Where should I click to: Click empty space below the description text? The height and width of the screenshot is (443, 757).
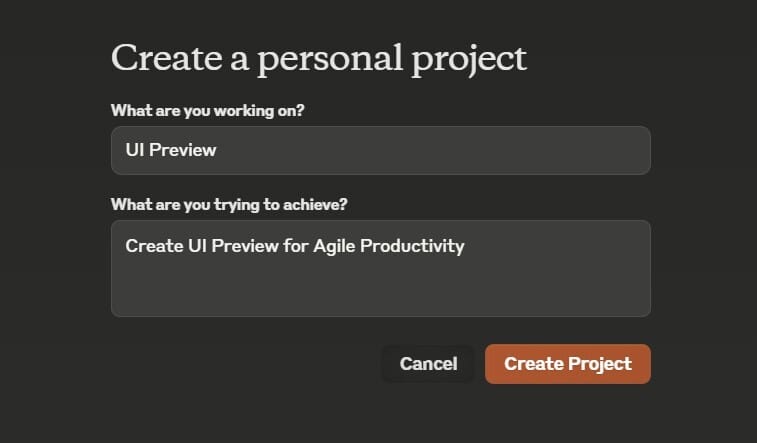pyautogui.click(x=380, y=292)
